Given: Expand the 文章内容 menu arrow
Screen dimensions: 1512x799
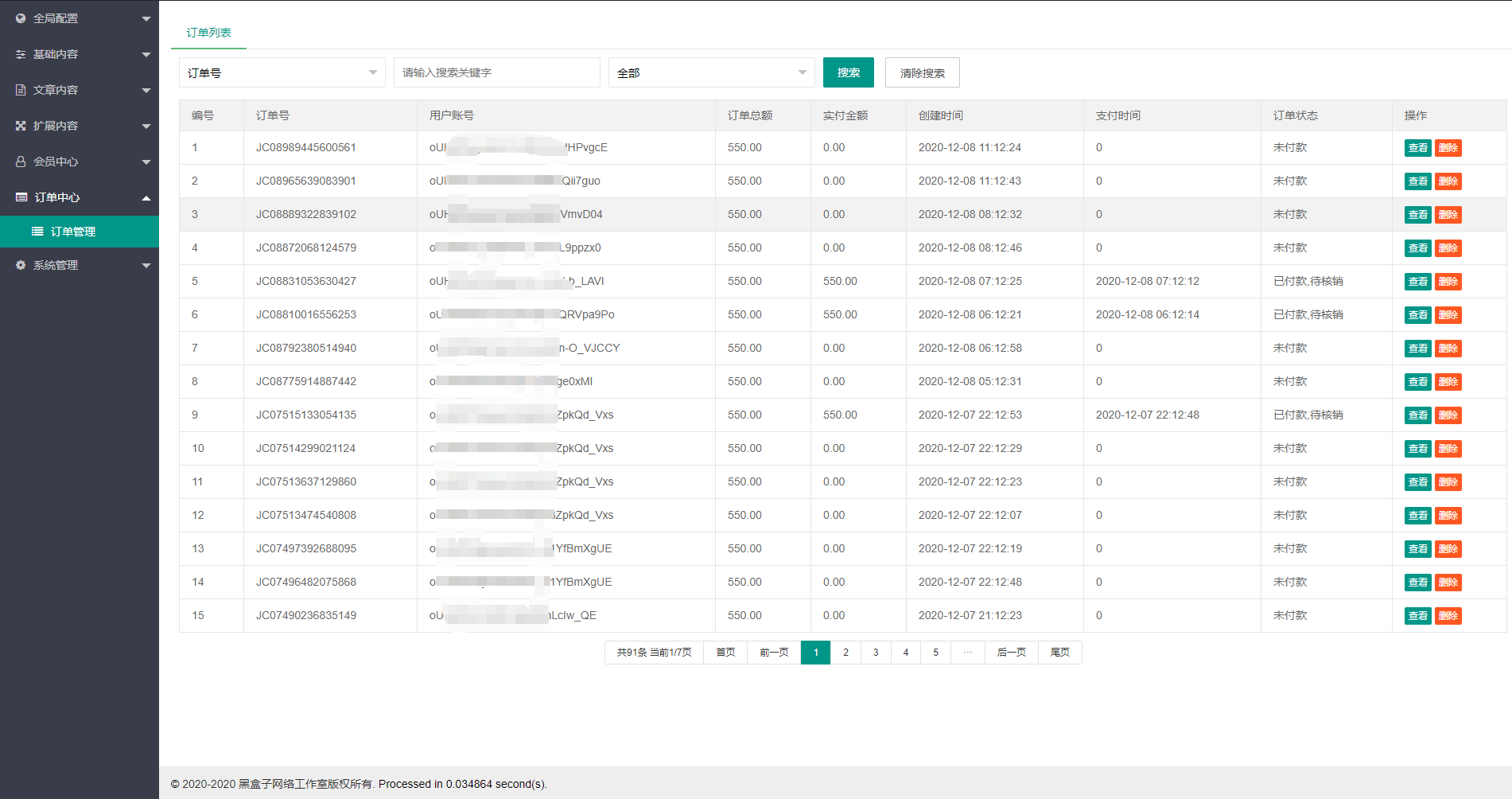Looking at the screenshot, I should point(146,90).
